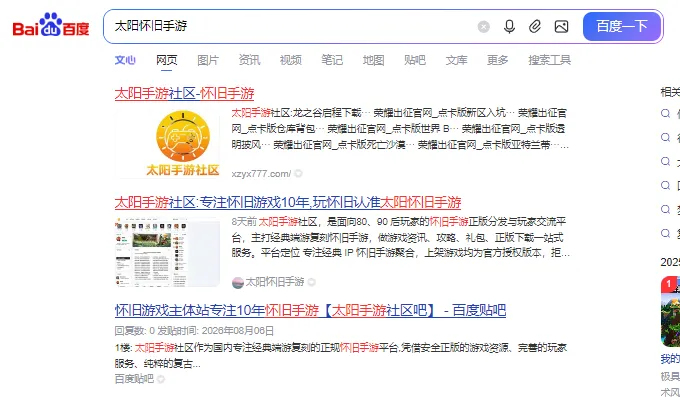The width and height of the screenshot is (680, 397).
Task: Click the 太阳怀旧手游 source avatar icon
Action: click(238, 282)
